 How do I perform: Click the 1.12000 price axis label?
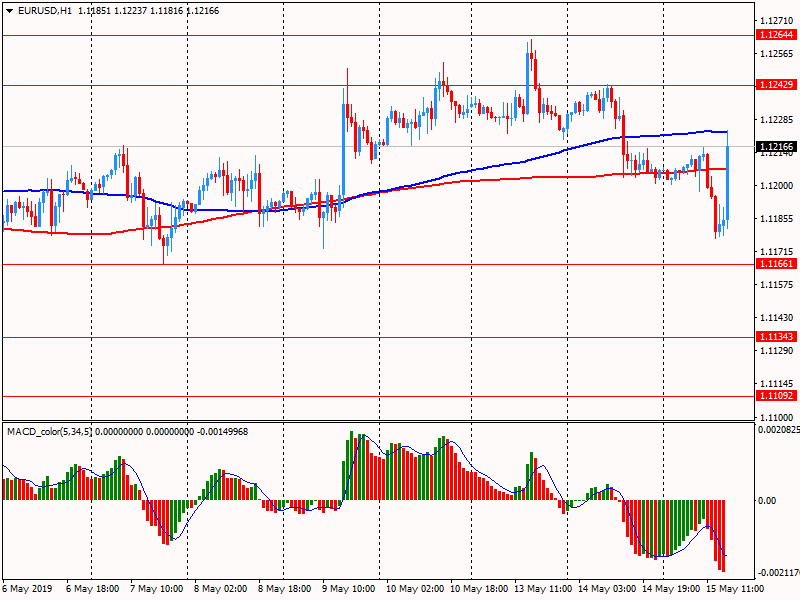776,186
